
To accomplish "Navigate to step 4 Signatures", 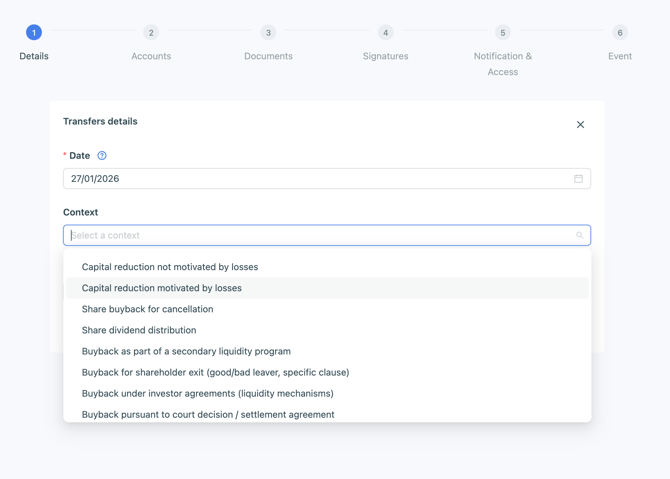I will pos(385,33).
